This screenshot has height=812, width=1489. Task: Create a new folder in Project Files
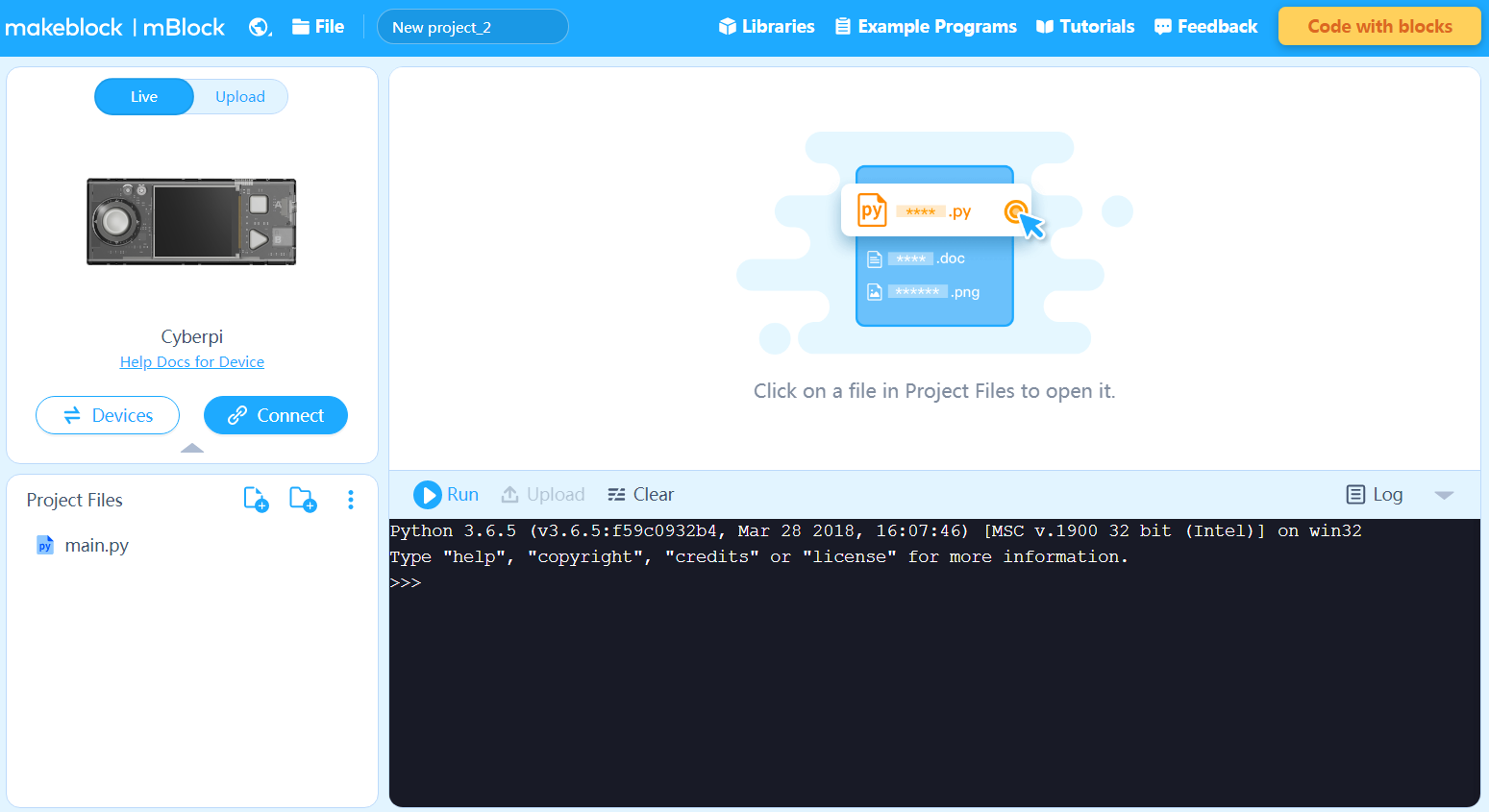(303, 500)
